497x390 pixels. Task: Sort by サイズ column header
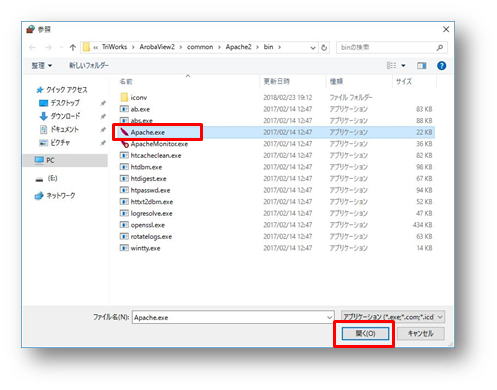pyautogui.click(x=404, y=81)
